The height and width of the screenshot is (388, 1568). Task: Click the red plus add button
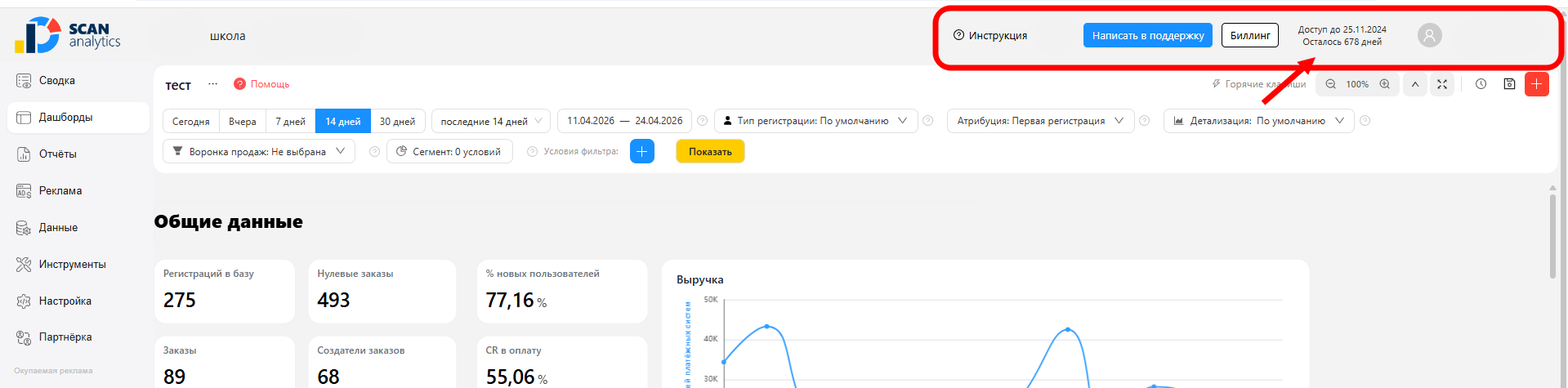pyautogui.click(x=1537, y=84)
